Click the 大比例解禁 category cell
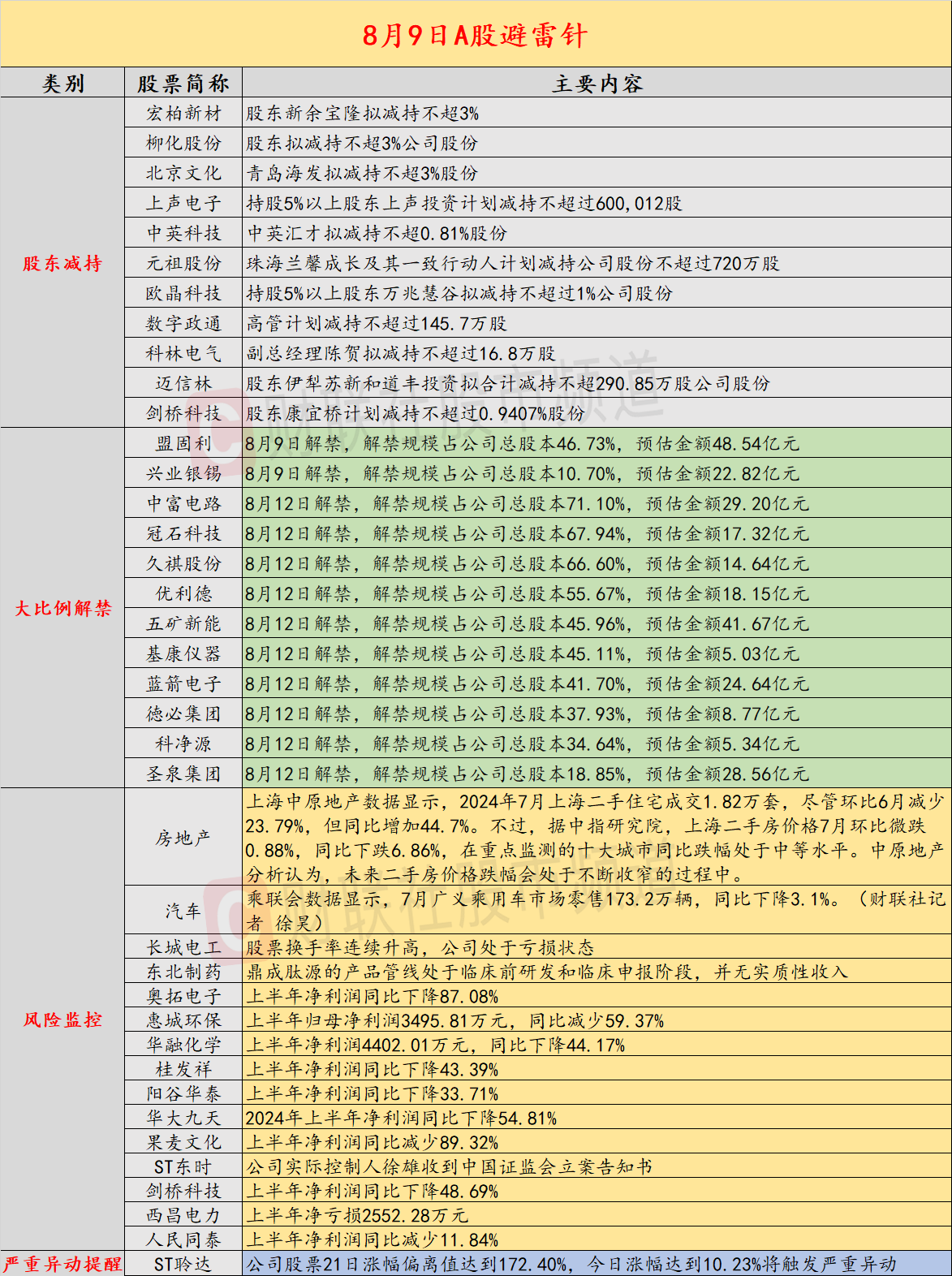The height and width of the screenshot is (1276, 952). 62,608
